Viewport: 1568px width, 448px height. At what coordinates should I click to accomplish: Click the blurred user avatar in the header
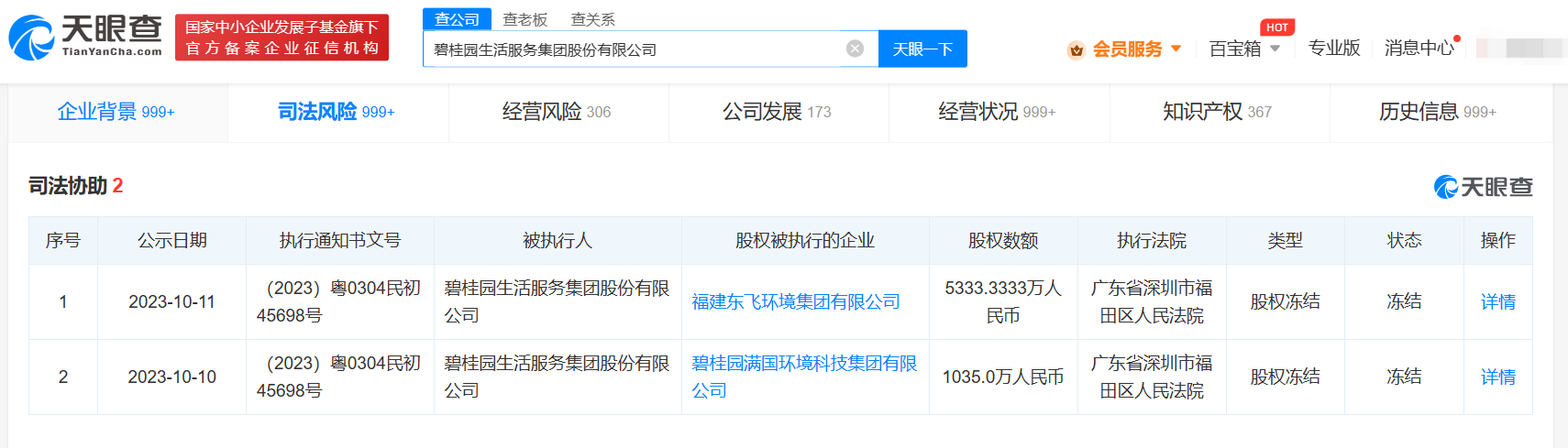click(x=1519, y=48)
